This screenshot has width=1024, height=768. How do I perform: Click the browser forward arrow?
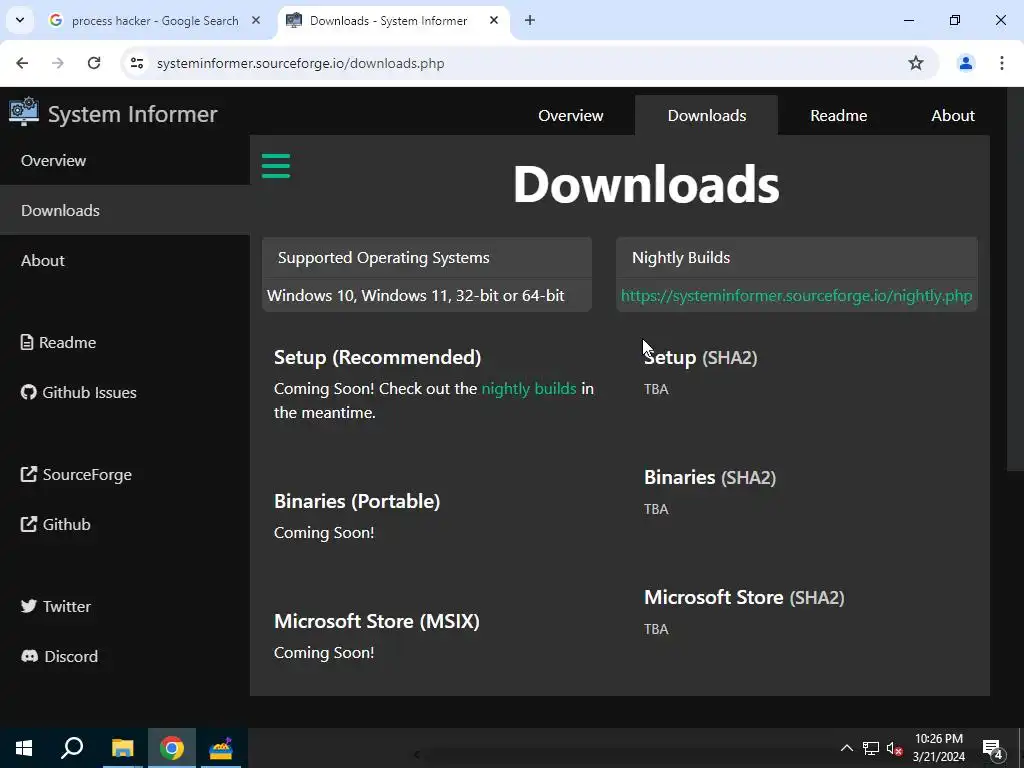(x=58, y=63)
